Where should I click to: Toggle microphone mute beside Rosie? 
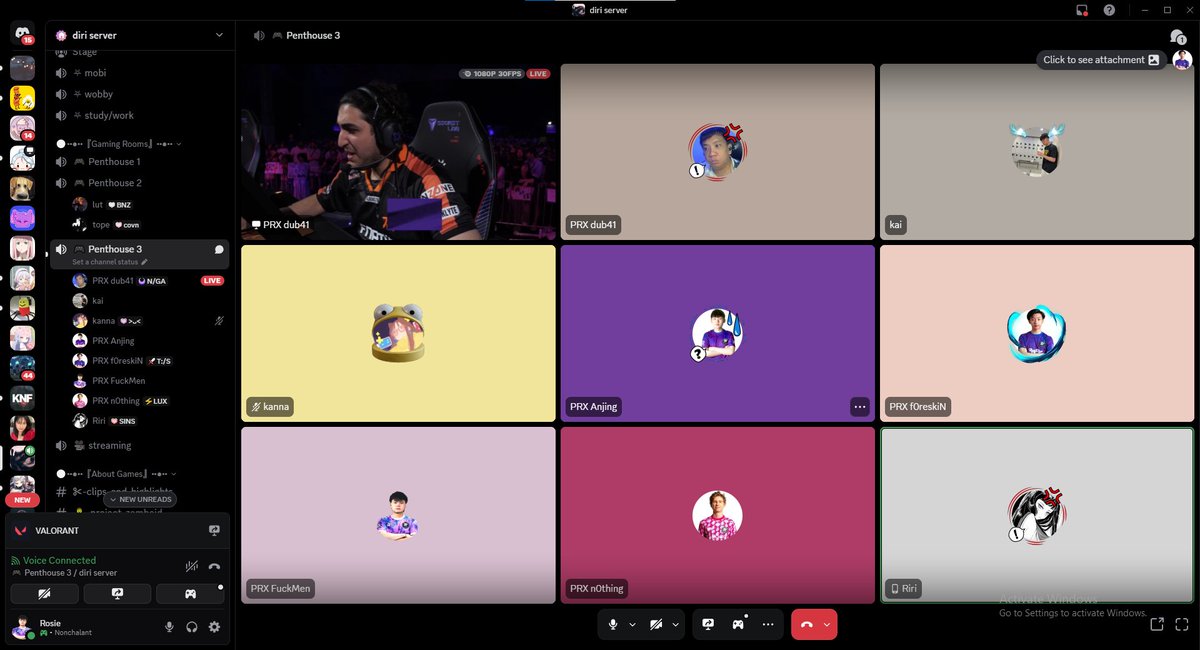click(x=169, y=627)
